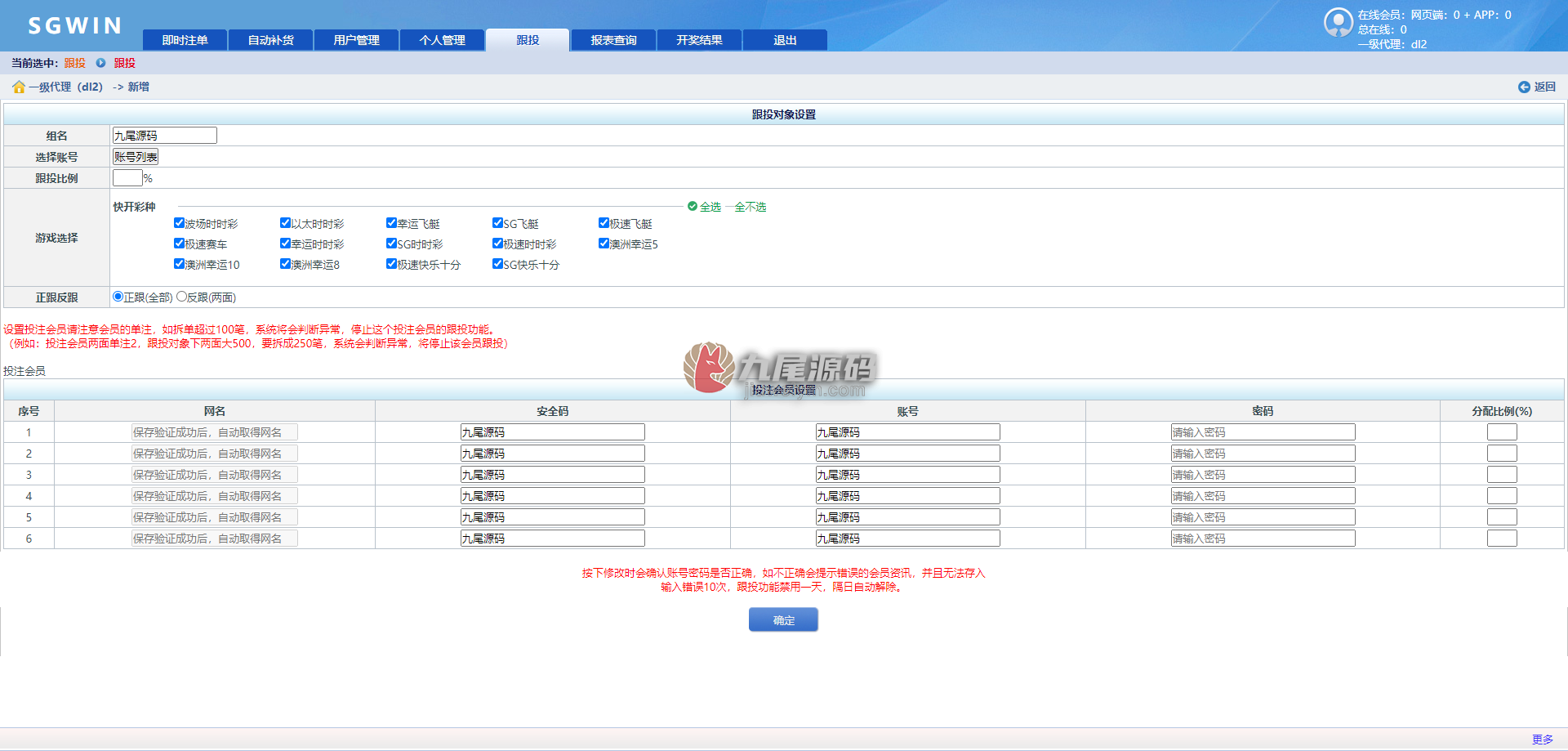1568x751 pixels.
Task: Open the 账号列表 account selector
Action: [136, 157]
